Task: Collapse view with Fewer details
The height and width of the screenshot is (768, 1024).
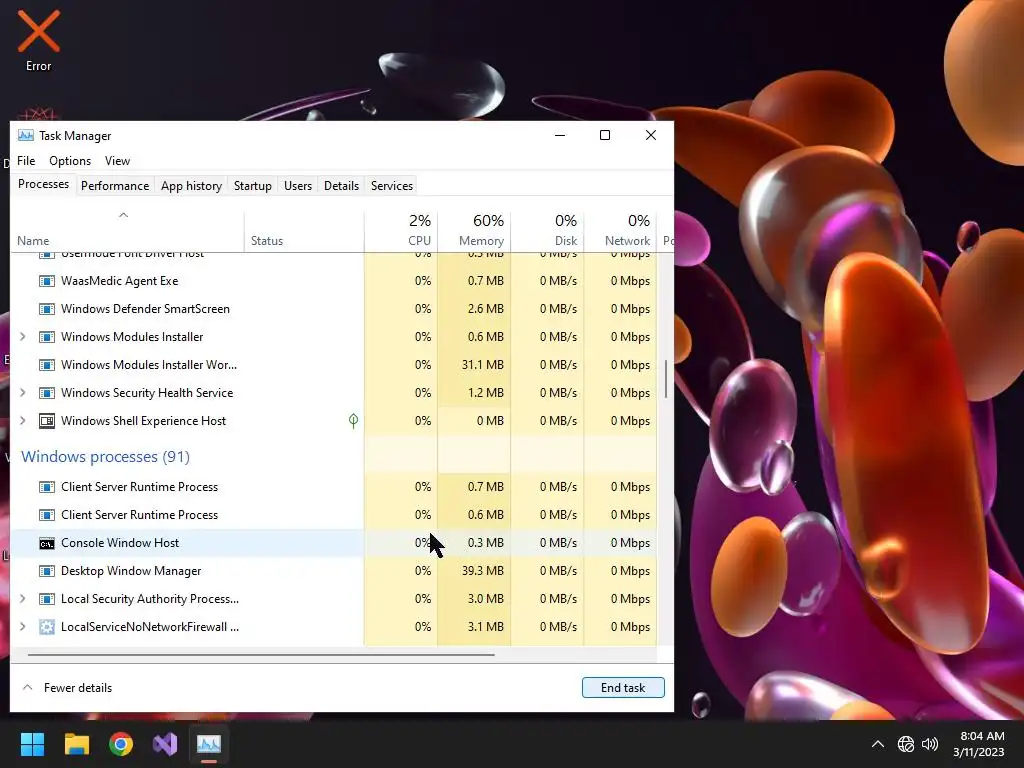Action: (67, 688)
